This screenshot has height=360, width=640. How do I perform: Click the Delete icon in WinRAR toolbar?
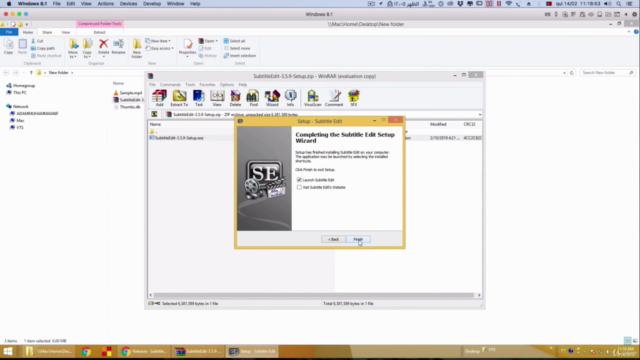(235, 98)
